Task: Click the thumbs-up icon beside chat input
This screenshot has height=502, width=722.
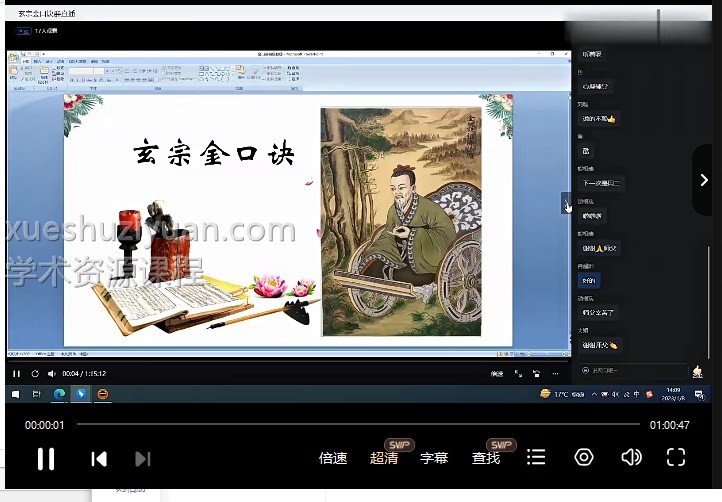Action: point(697,371)
